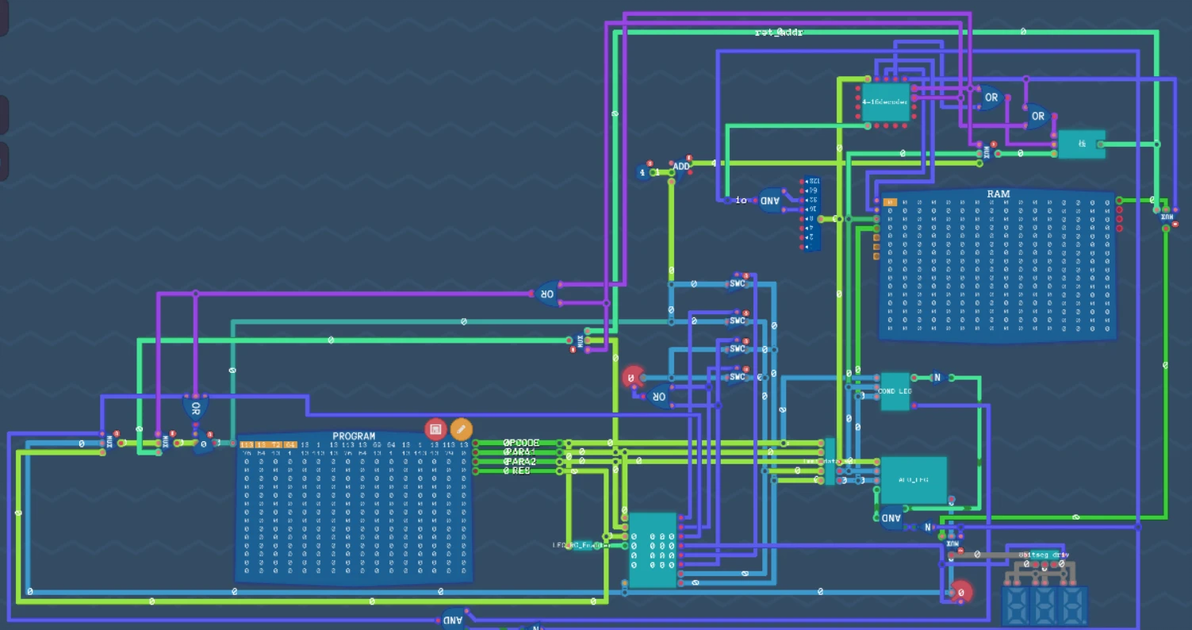Viewport: 1192px width, 630px height.
Task: Click the orange pencil edit program icon
Action: (x=461, y=429)
